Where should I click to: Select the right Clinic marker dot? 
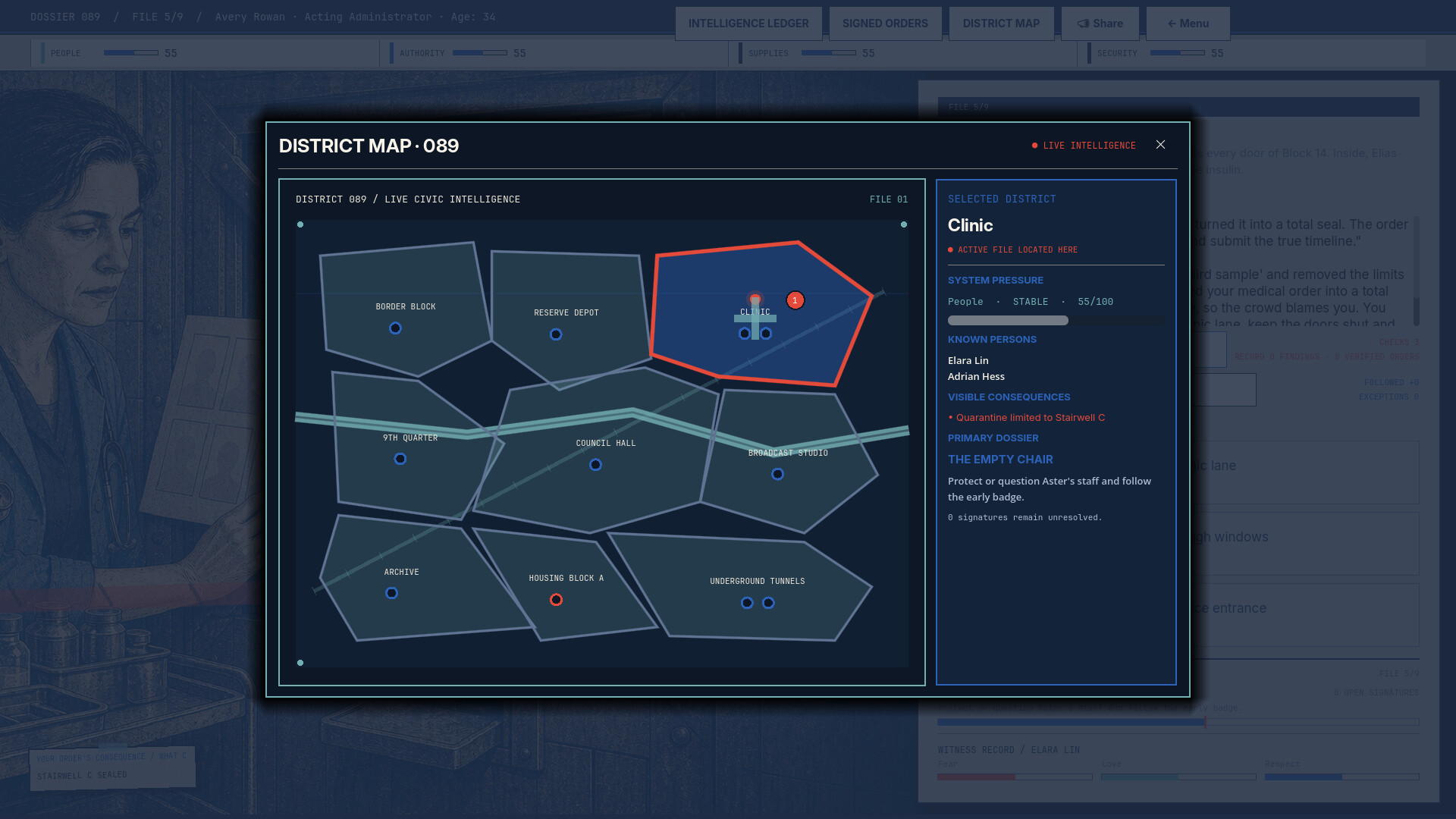coord(766,334)
